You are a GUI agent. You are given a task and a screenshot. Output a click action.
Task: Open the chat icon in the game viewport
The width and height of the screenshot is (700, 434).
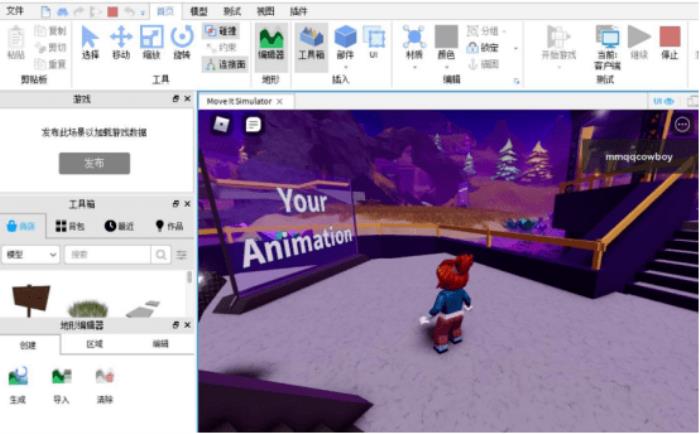pos(253,125)
